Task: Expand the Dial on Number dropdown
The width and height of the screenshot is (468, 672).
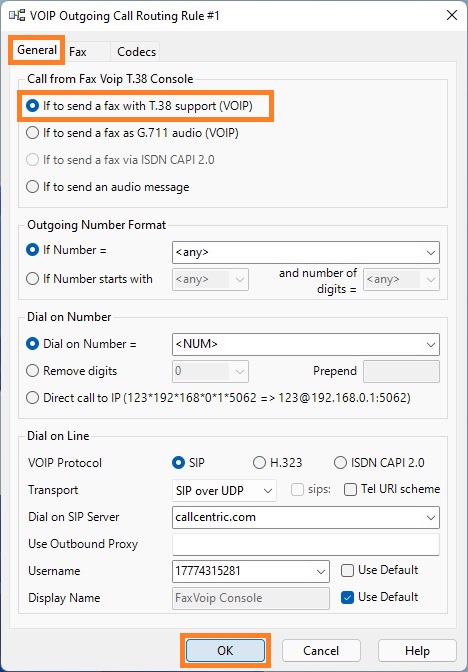Action: tap(431, 344)
